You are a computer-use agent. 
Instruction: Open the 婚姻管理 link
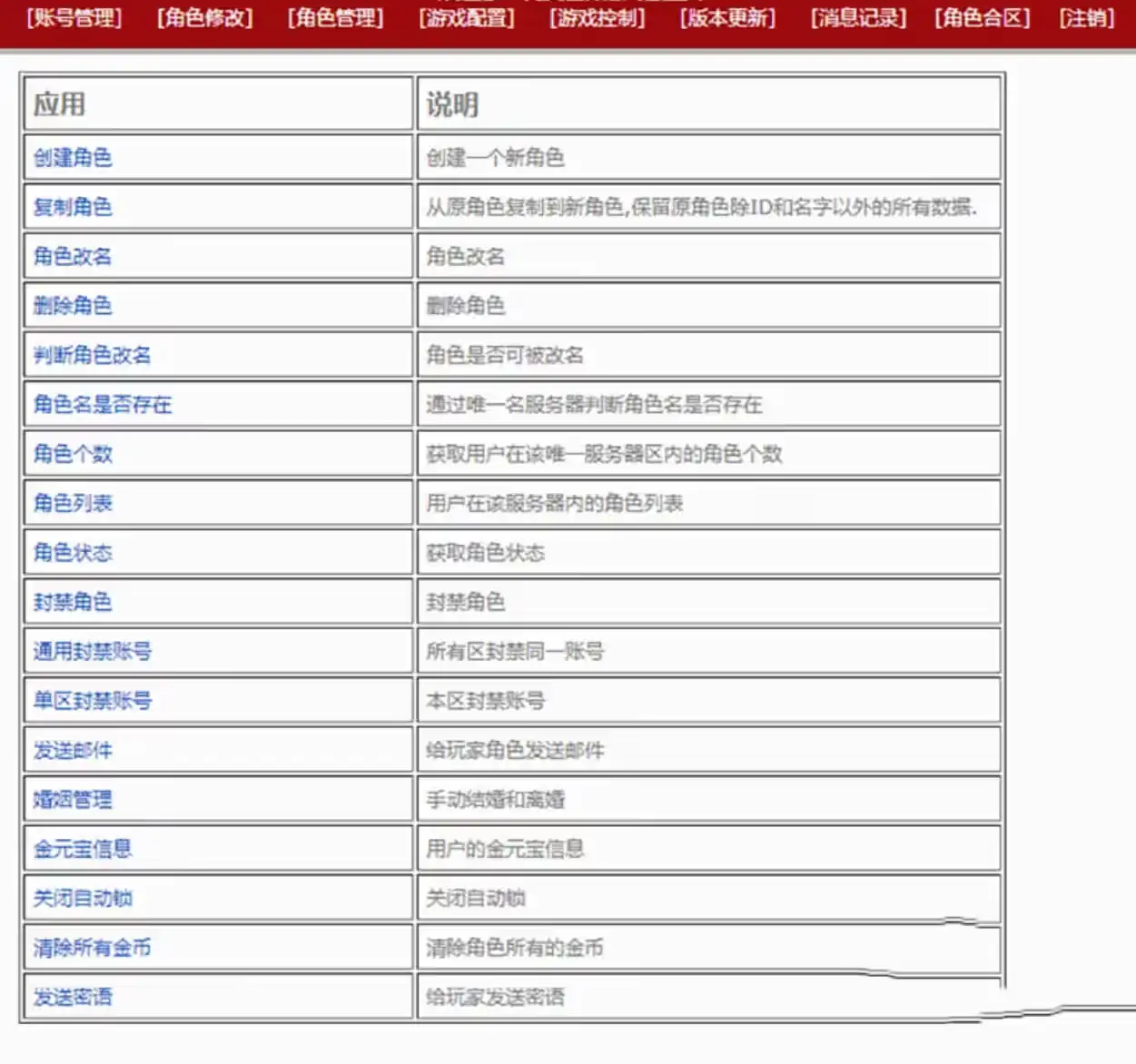[x=73, y=800]
